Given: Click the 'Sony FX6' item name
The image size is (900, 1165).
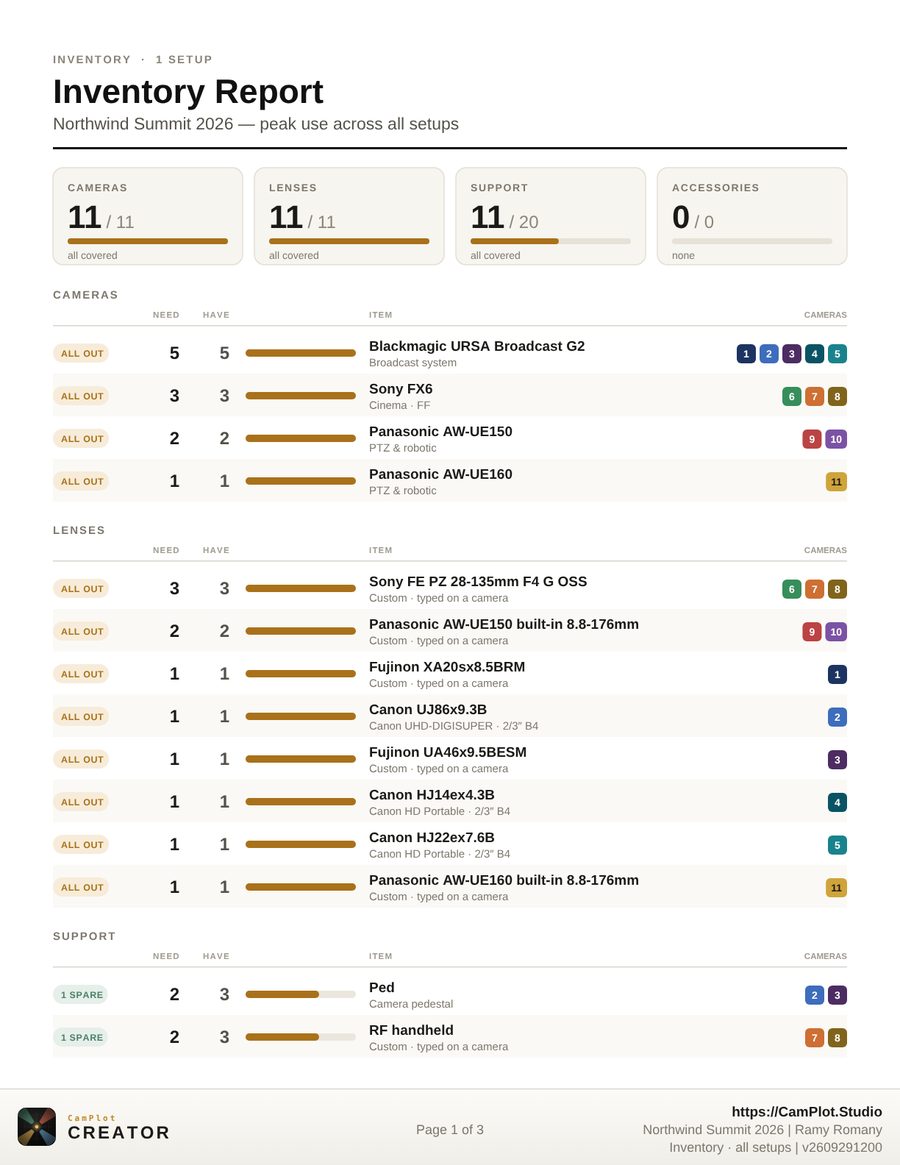Looking at the screenshot, I should [x=401, y=389].
